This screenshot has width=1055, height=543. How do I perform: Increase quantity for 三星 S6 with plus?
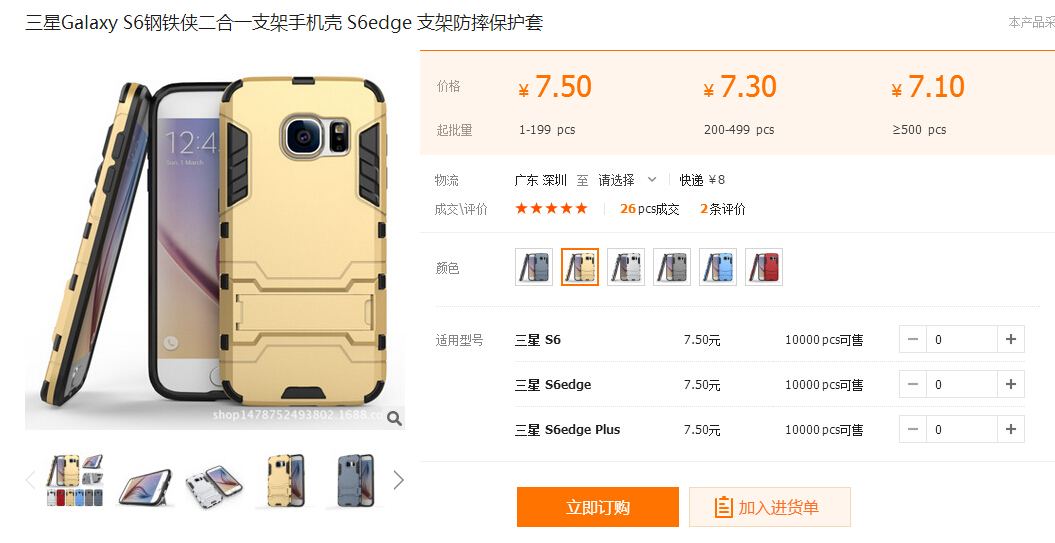[x=1011, y=340]
